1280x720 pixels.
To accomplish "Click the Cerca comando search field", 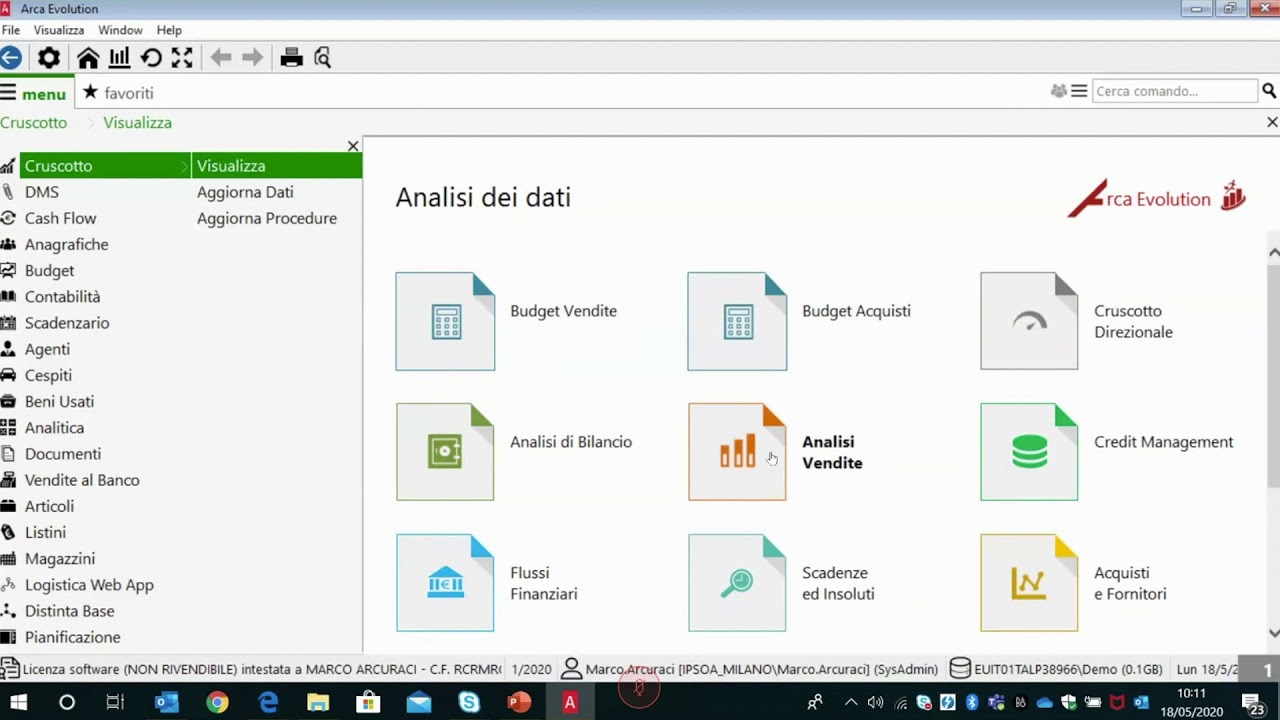I will pos(1173,91).
